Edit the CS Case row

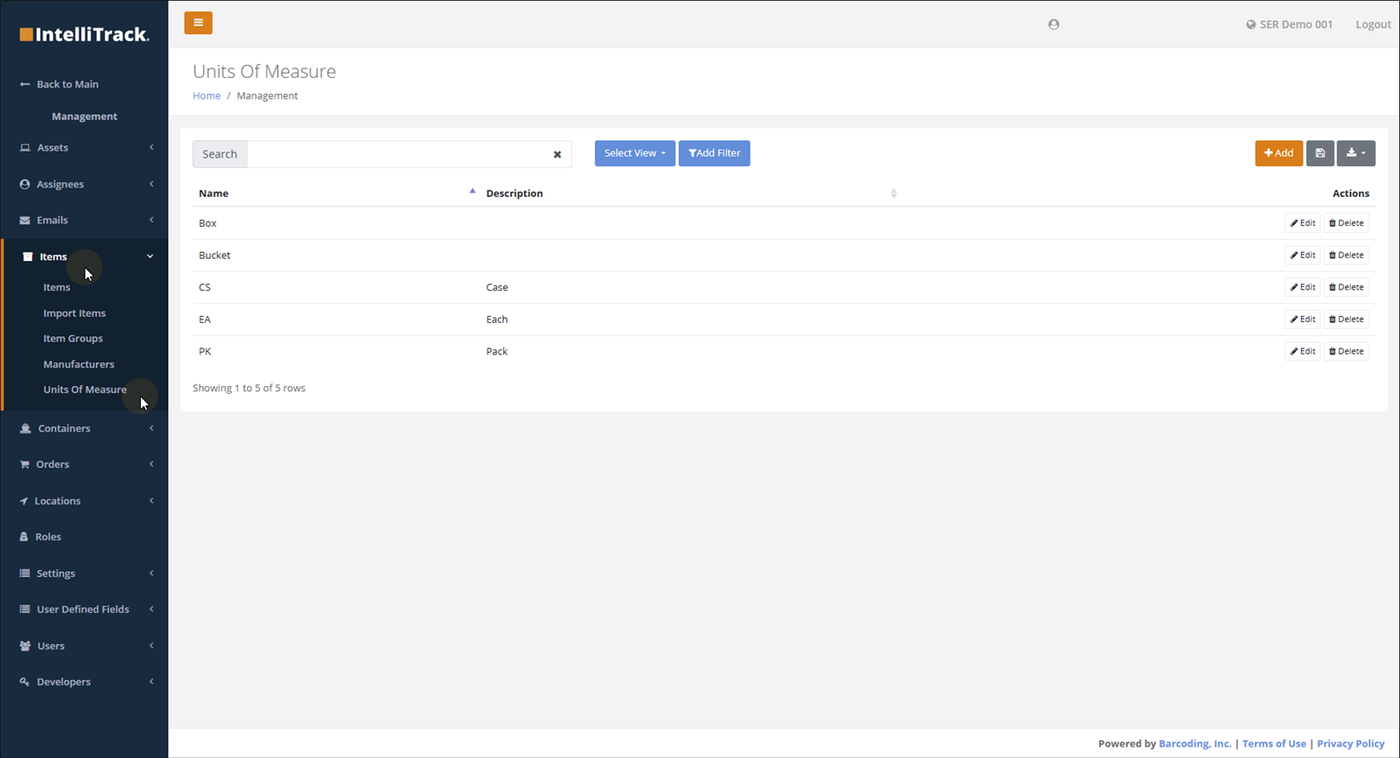tap(1303, 287)
